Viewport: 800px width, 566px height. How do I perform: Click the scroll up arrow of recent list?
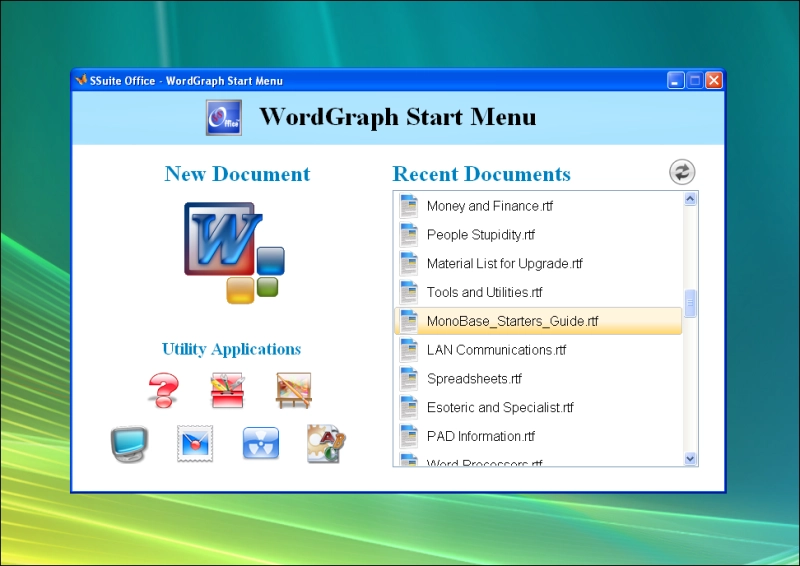pos(690,199)
